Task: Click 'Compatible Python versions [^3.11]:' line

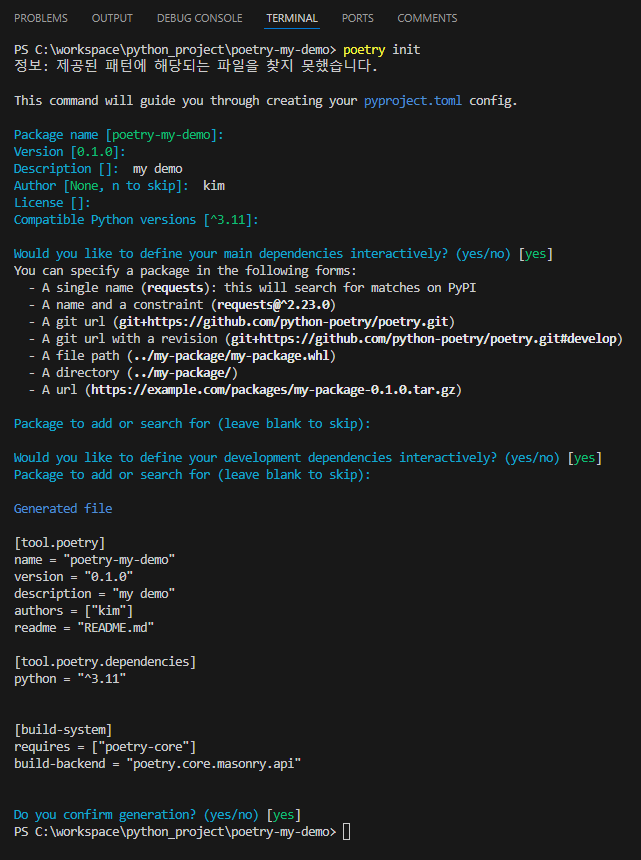Action: click(136, 220)
